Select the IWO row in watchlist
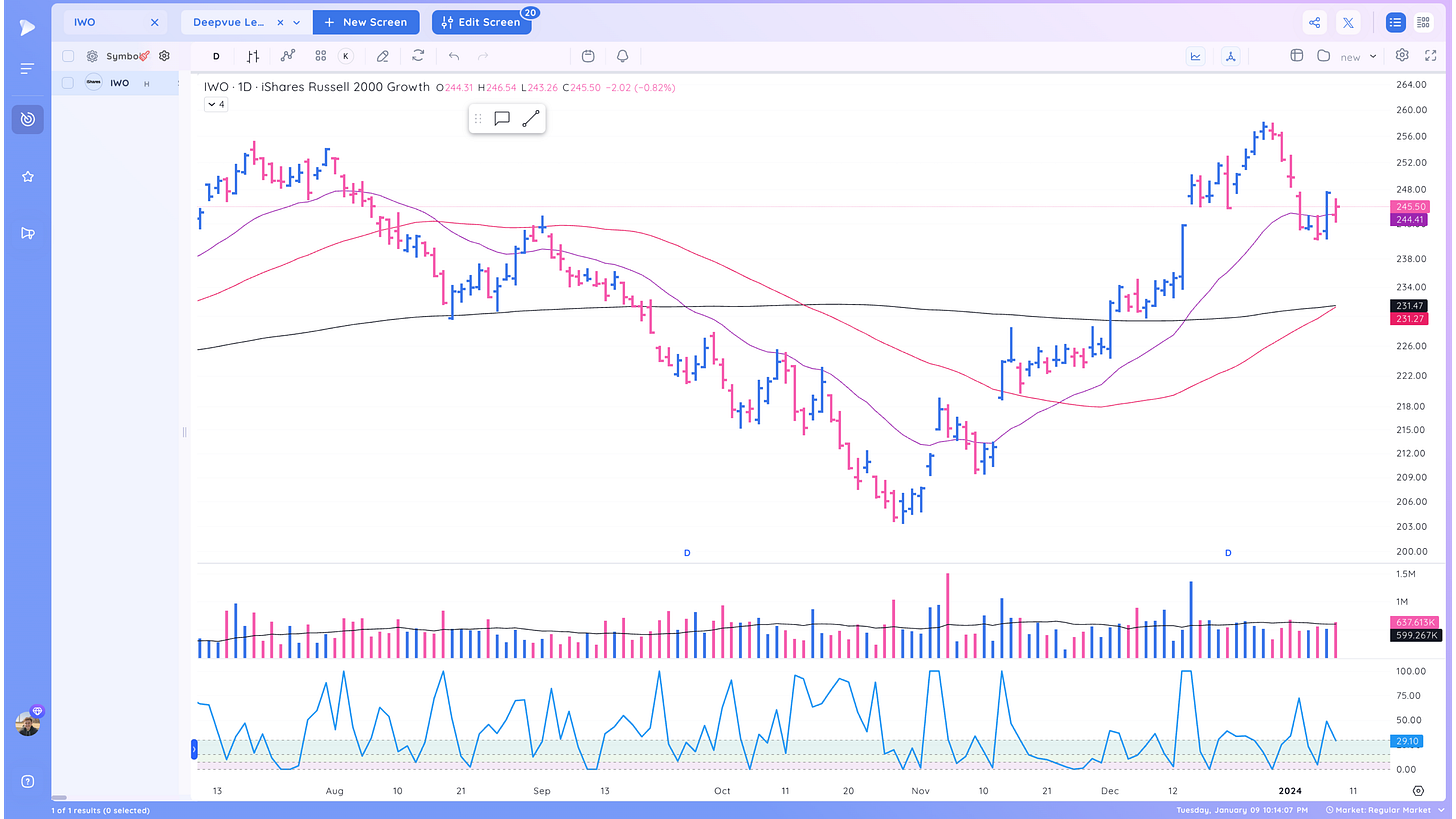The image size is (1456, 819). tap(115, 83)
